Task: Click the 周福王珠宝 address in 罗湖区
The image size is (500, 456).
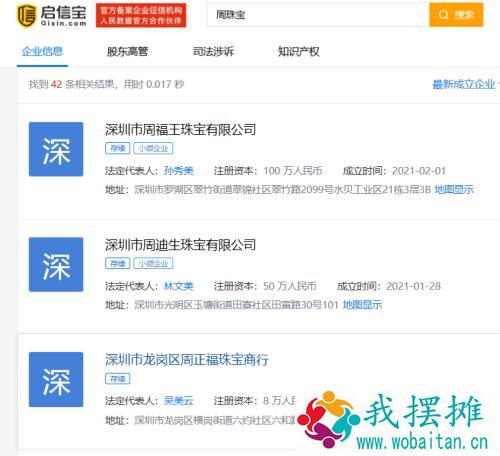Action: coord(283,190)
